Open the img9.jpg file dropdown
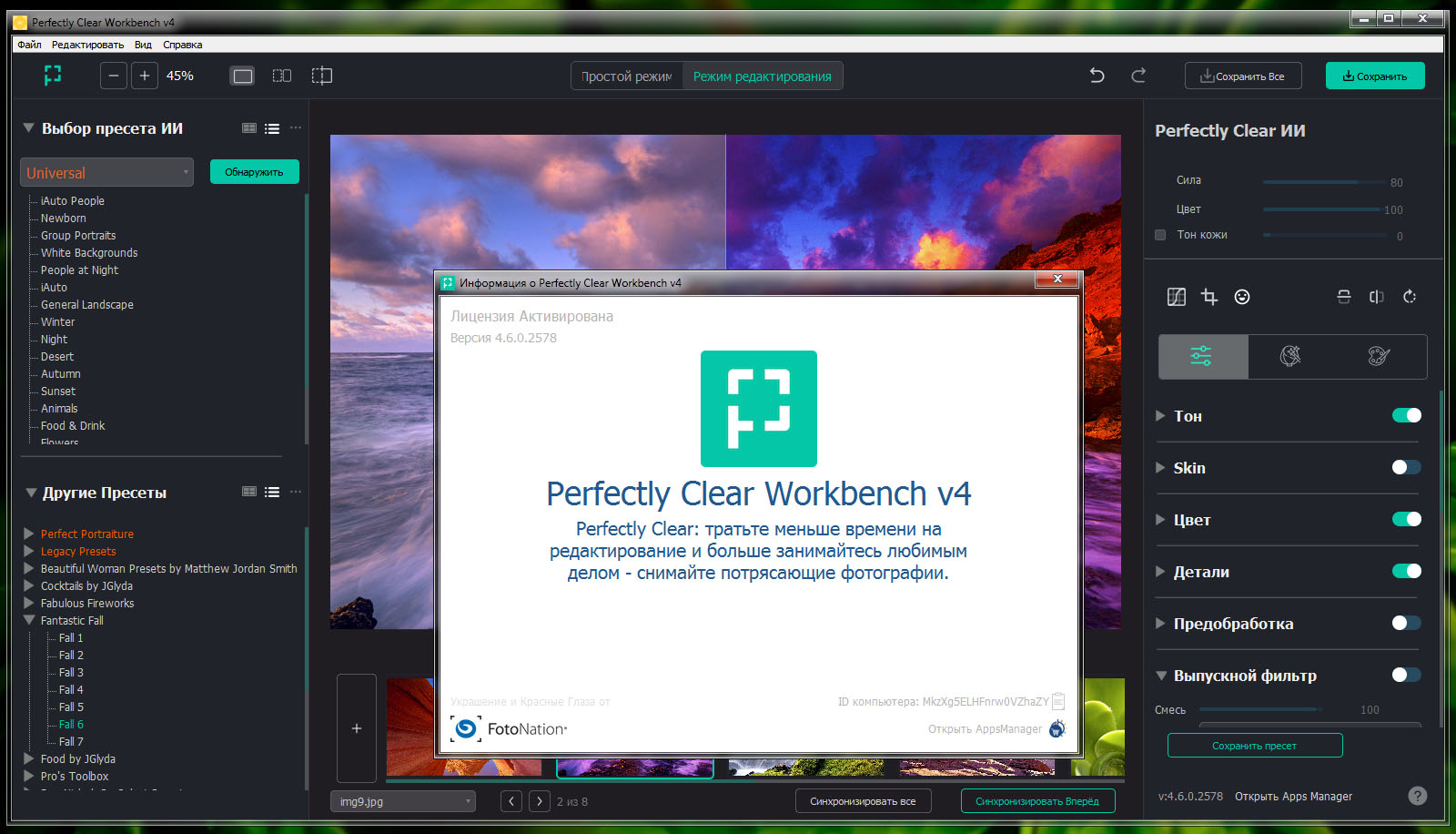 click(x=403, y=801)
